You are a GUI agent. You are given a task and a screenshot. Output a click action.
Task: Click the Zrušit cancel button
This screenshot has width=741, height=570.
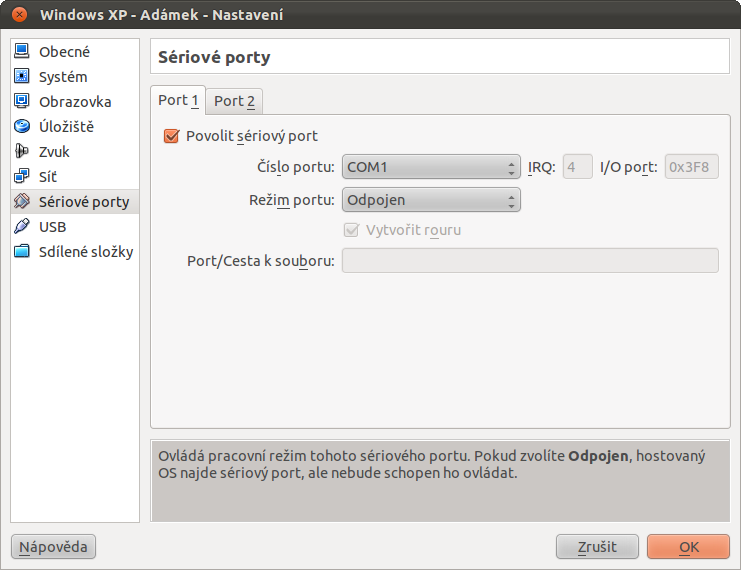597,547
